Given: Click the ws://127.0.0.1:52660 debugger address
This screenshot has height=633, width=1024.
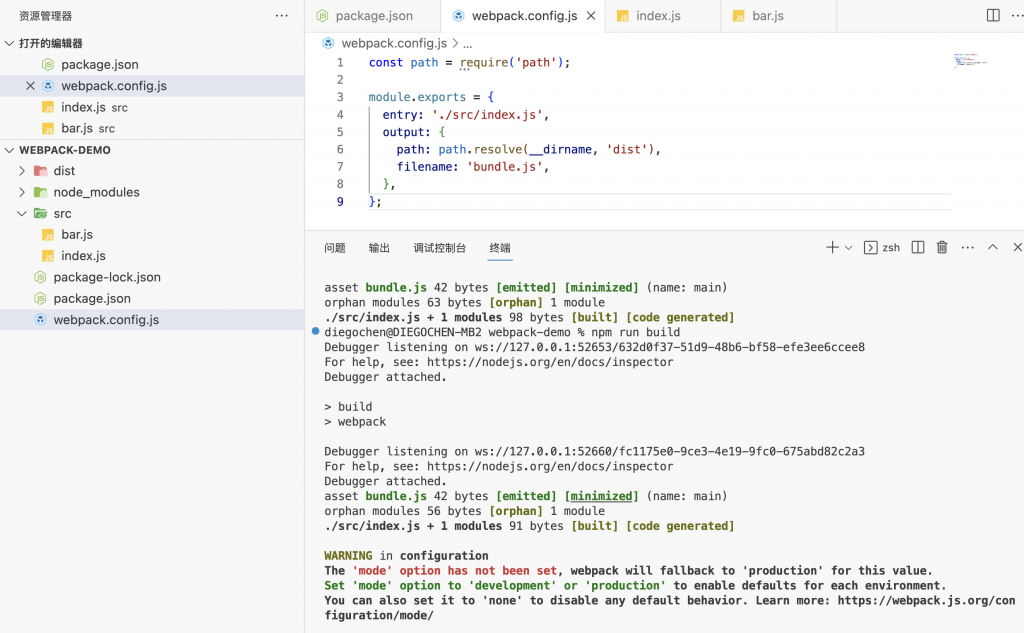Looking at the screenshot, I should tap(669, 451).
